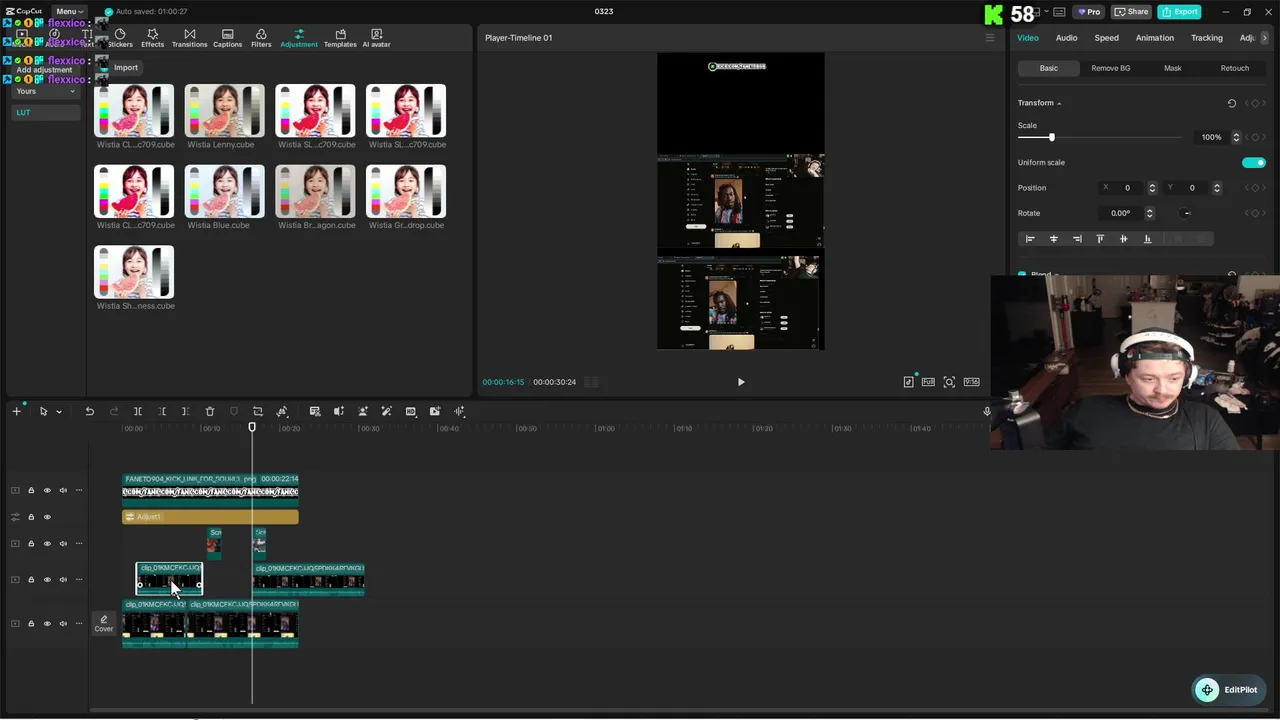The height and width of the screenshot is (720, 1280).
Task: Click the HD enhance icon in the timeline toolbar
Action: [x=411, y=411]
